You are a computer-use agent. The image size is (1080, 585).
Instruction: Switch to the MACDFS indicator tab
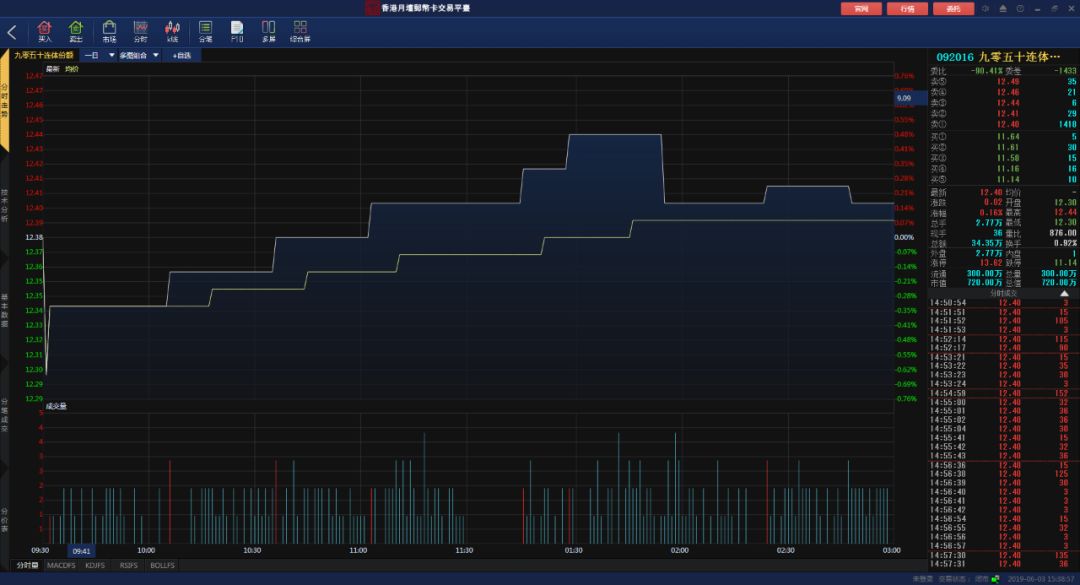tap(61, 565)
